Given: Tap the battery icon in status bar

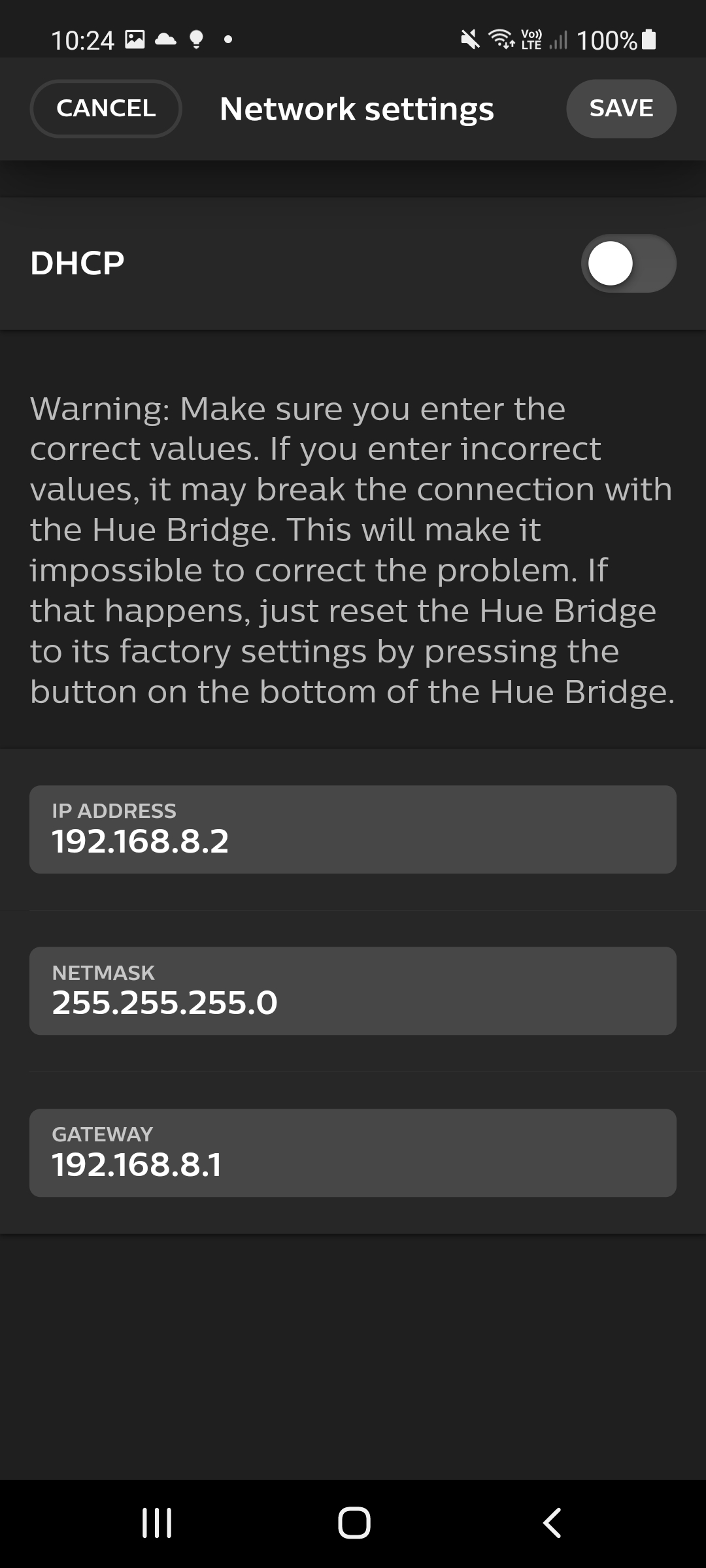Looking at the screenshot, I should tap(649, 40).
